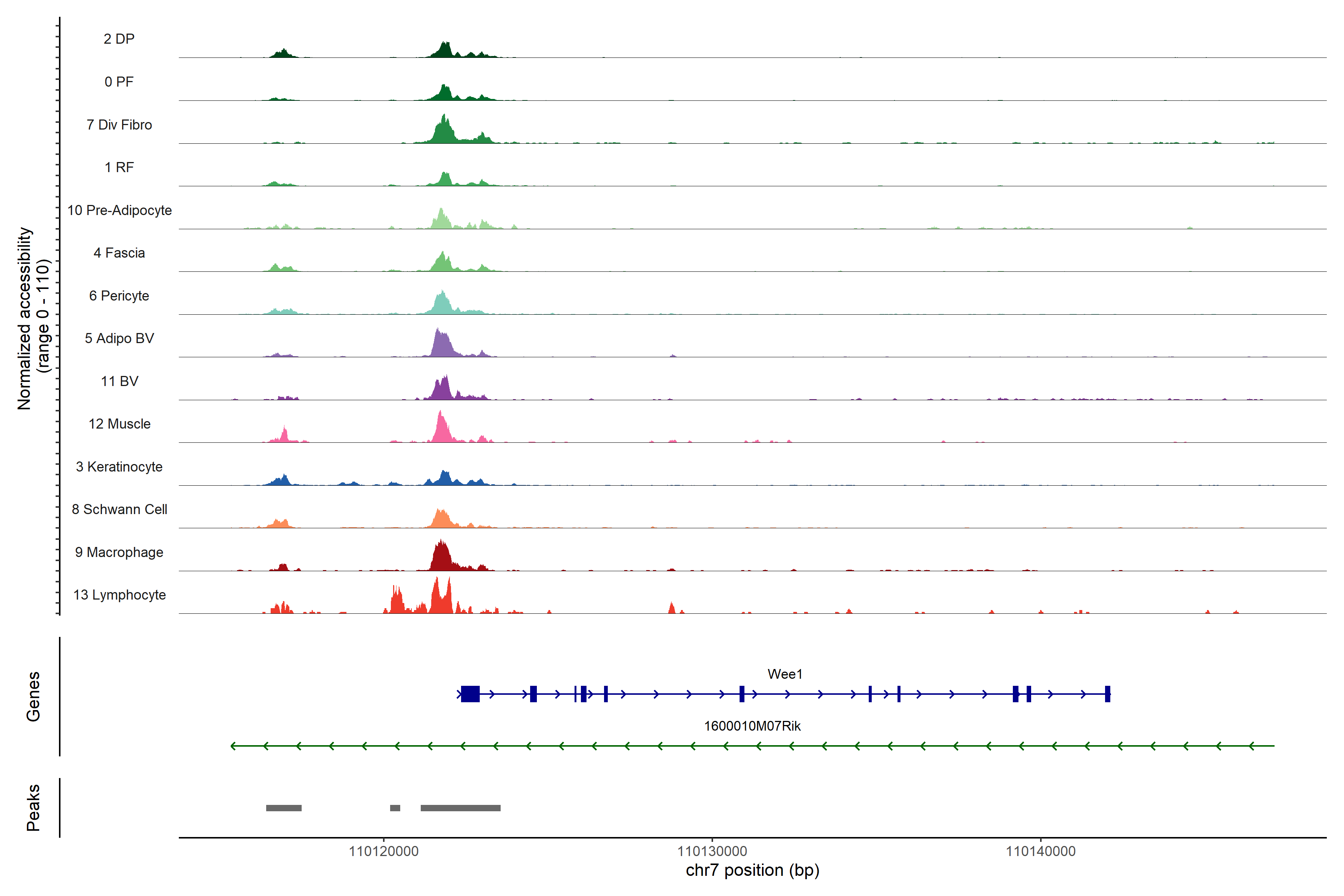Click the chr7 position (bp) axis title

pyautogui.click(x=753, y=870)
